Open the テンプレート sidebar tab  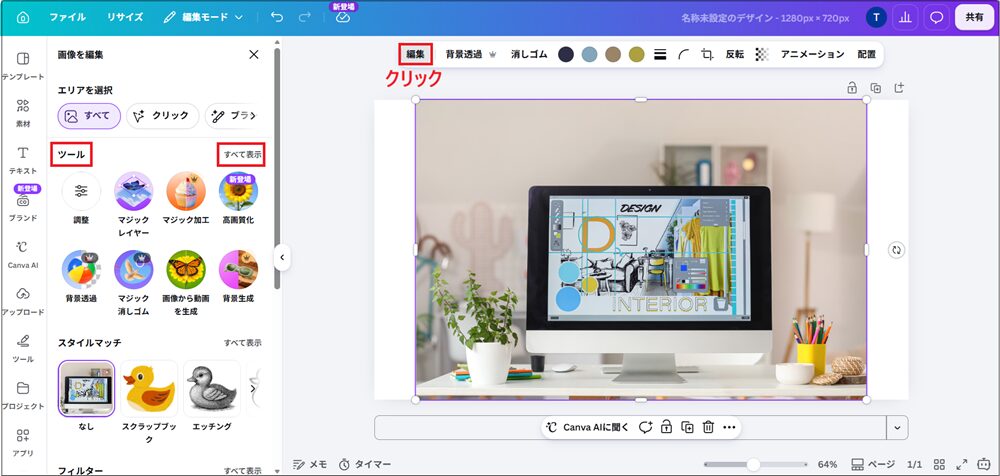click(23, 66)
